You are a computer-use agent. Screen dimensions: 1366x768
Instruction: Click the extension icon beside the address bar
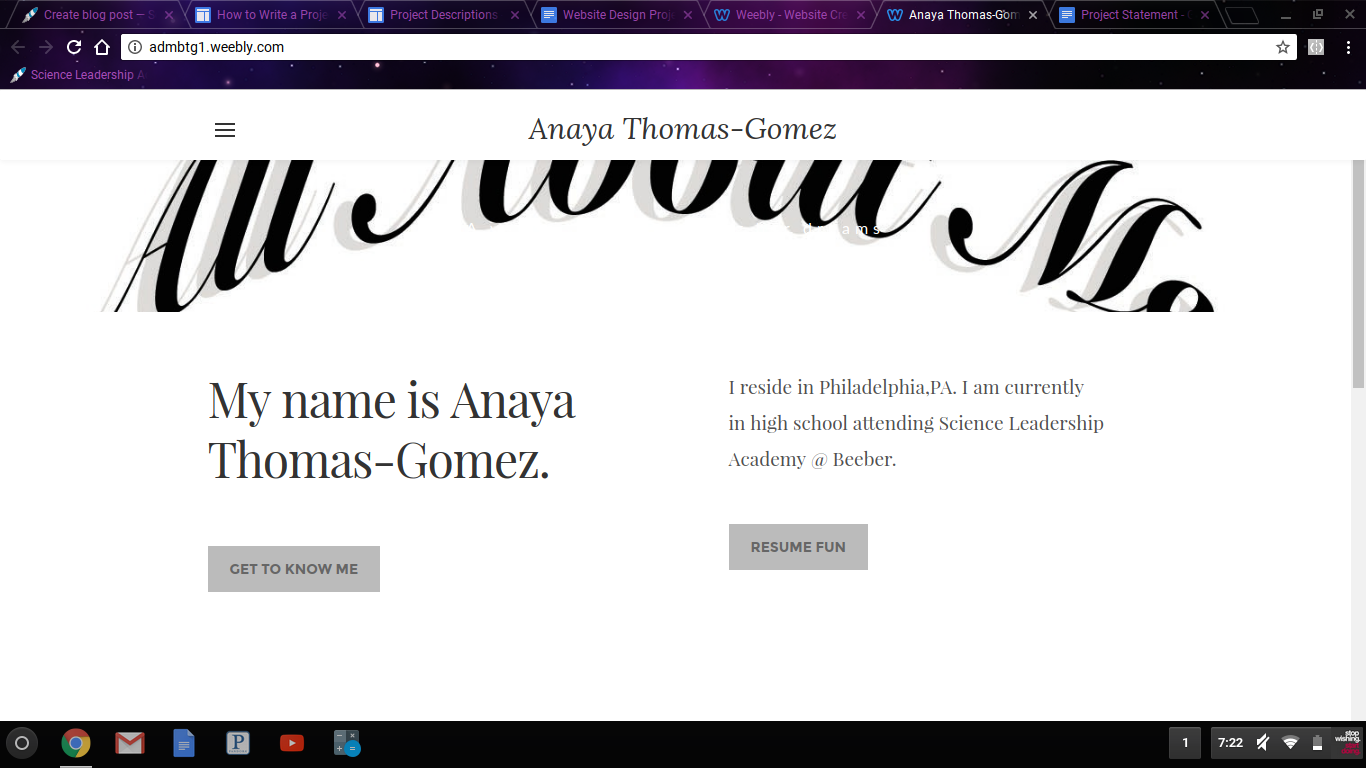1316,47
